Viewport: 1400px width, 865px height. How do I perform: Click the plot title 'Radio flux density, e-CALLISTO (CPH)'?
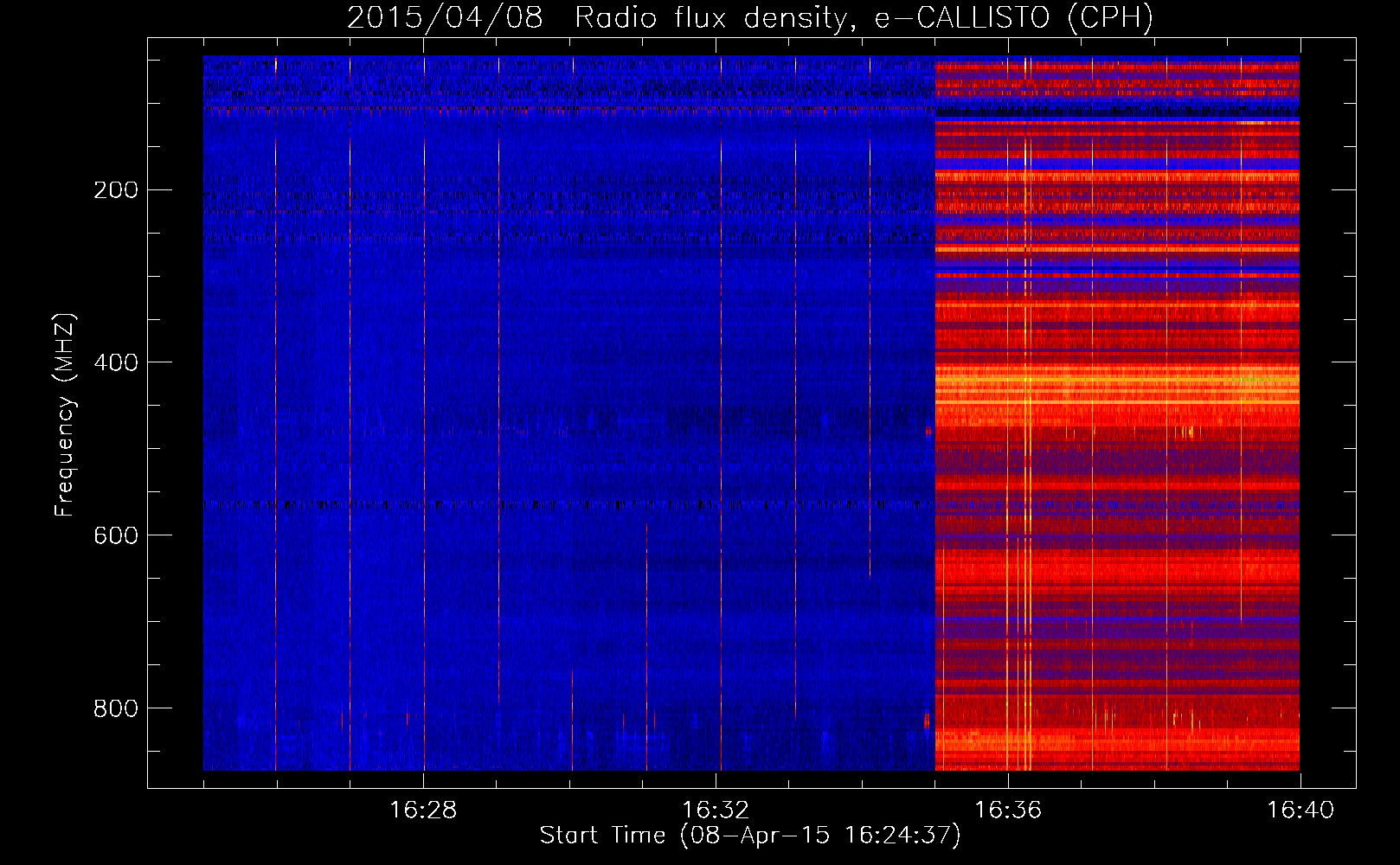864,18
